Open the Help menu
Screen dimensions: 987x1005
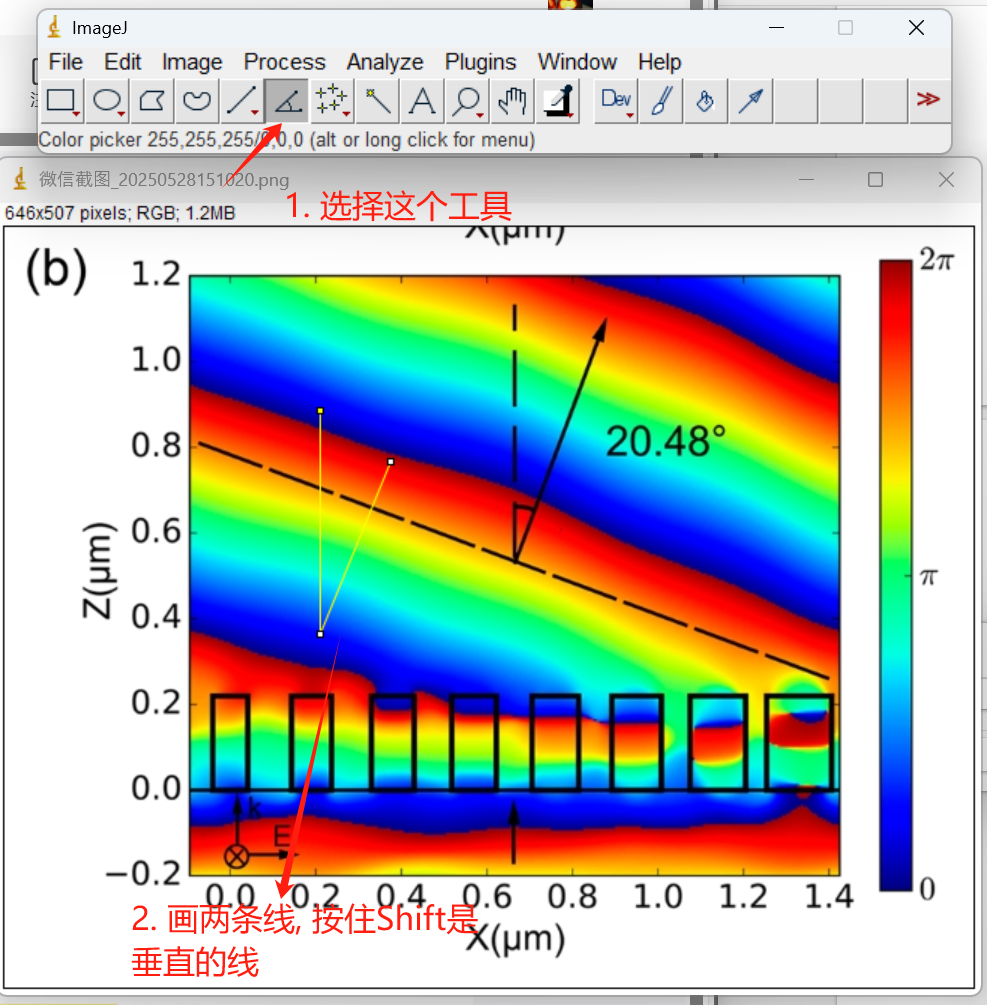pyautogui.click(x=659, y=62)
